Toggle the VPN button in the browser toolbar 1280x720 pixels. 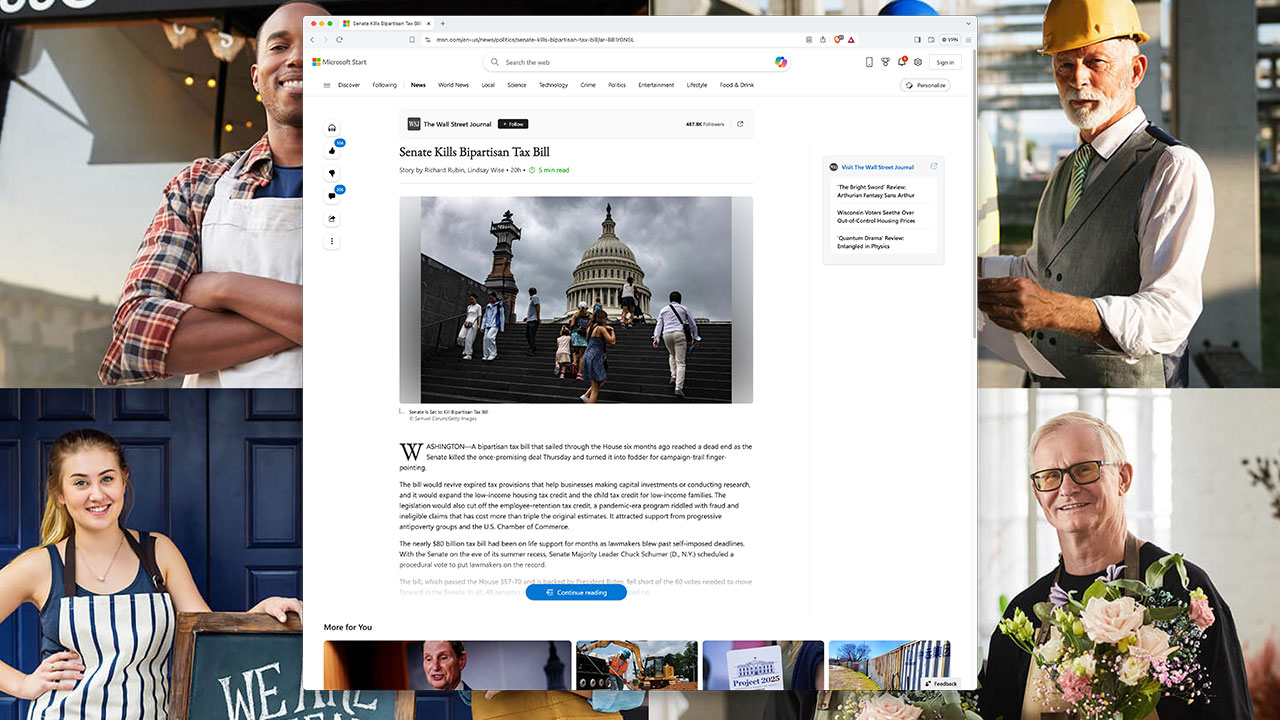point(949,39)
